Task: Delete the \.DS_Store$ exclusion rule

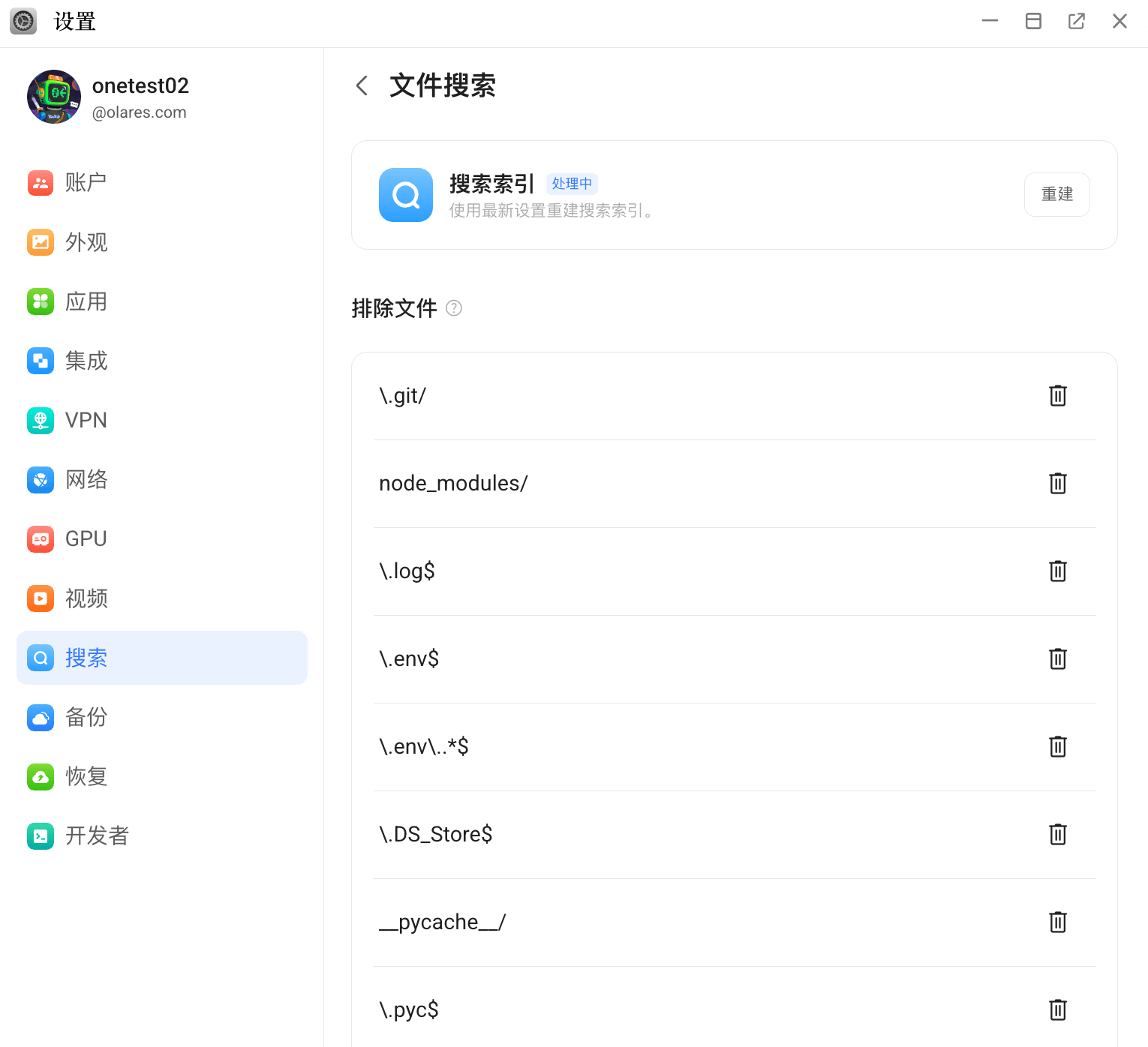Action: 1057,834
